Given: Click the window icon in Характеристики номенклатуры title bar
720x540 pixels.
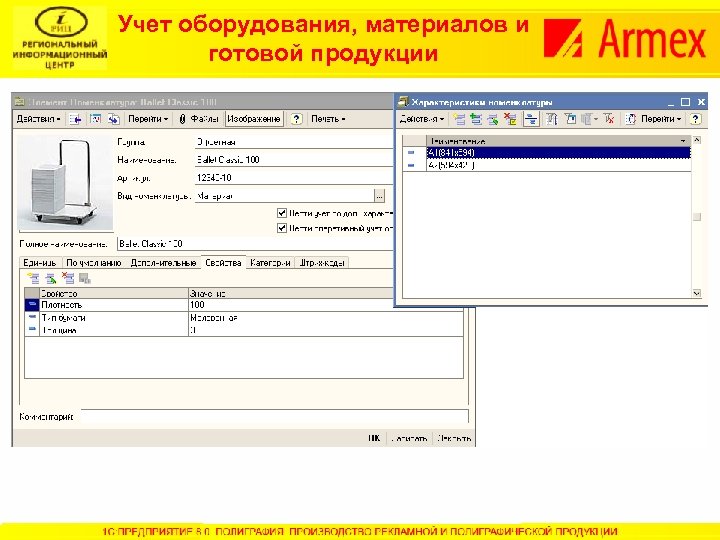Looking at the screenshot, I should pyautogui.click(x=403, y=101).
